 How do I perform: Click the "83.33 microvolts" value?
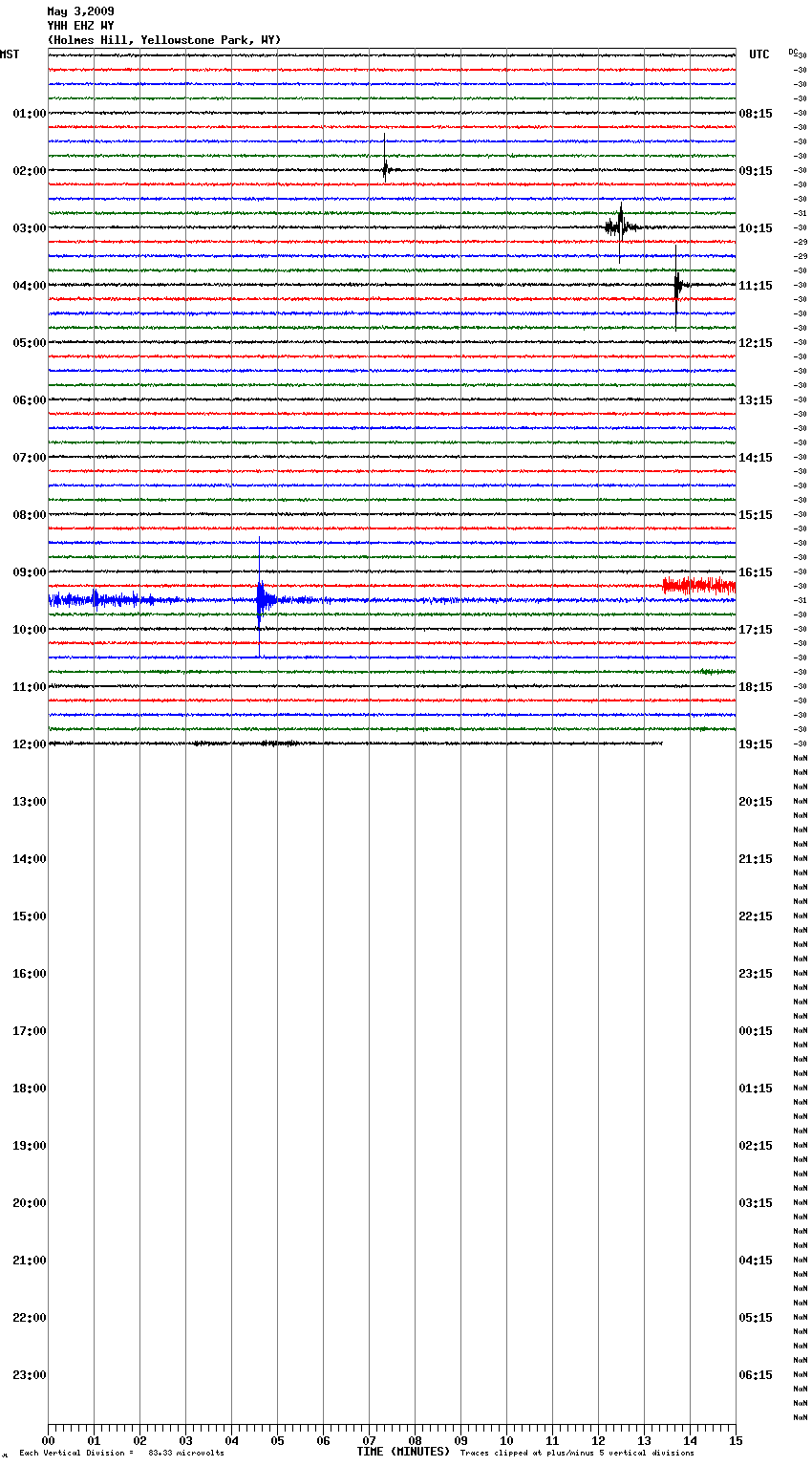click(186, 1453)
